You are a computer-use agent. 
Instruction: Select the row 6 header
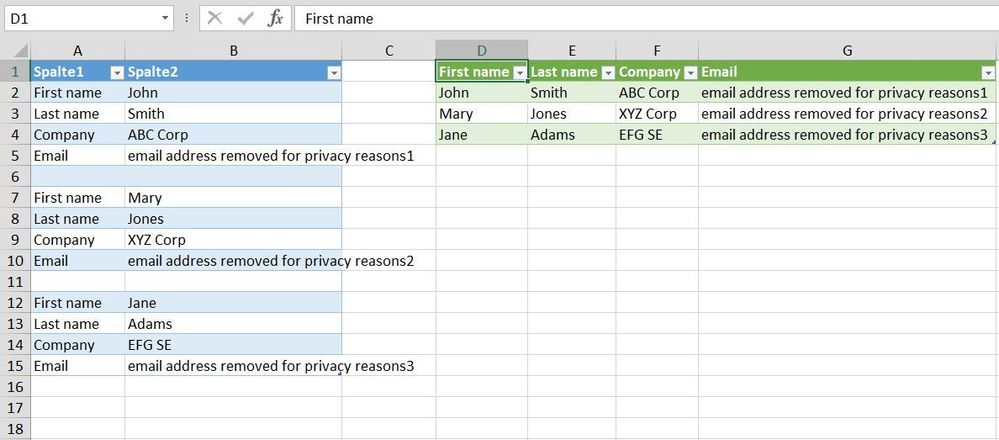pyautogui.click(x=15, y=176)
